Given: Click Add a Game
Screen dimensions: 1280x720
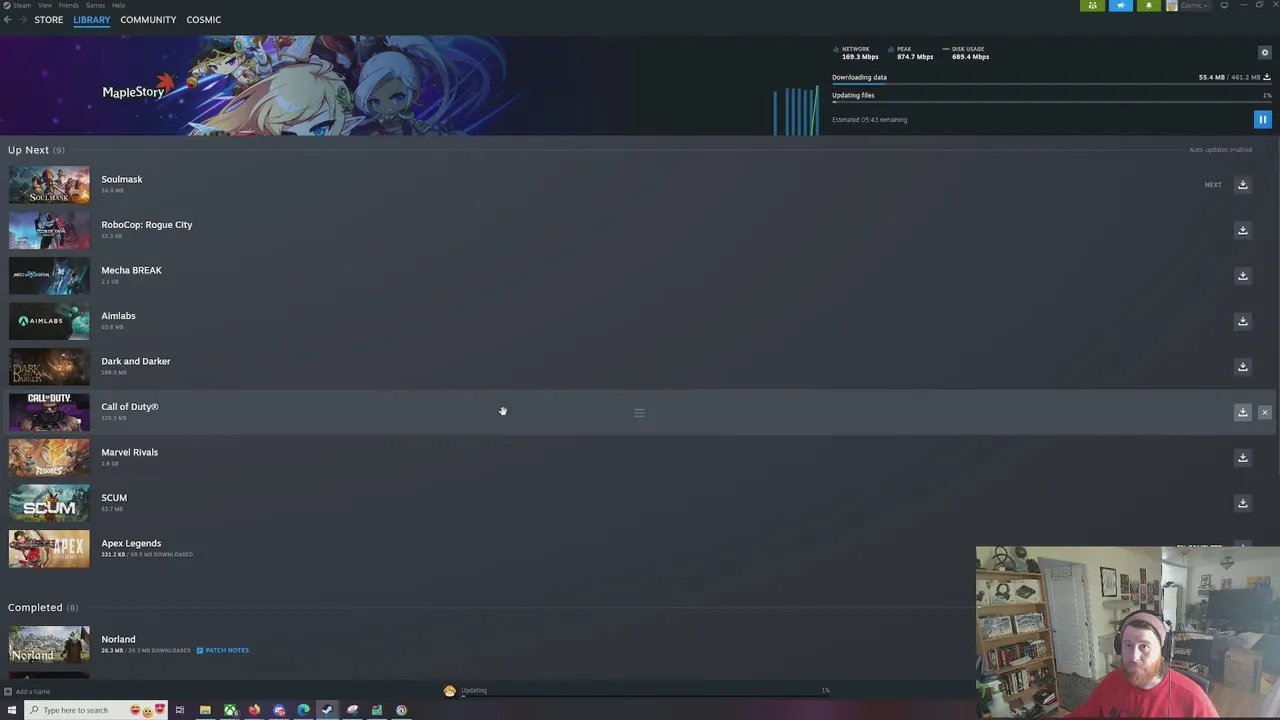Looking at the screenshot, I should [x=27, y=691].
